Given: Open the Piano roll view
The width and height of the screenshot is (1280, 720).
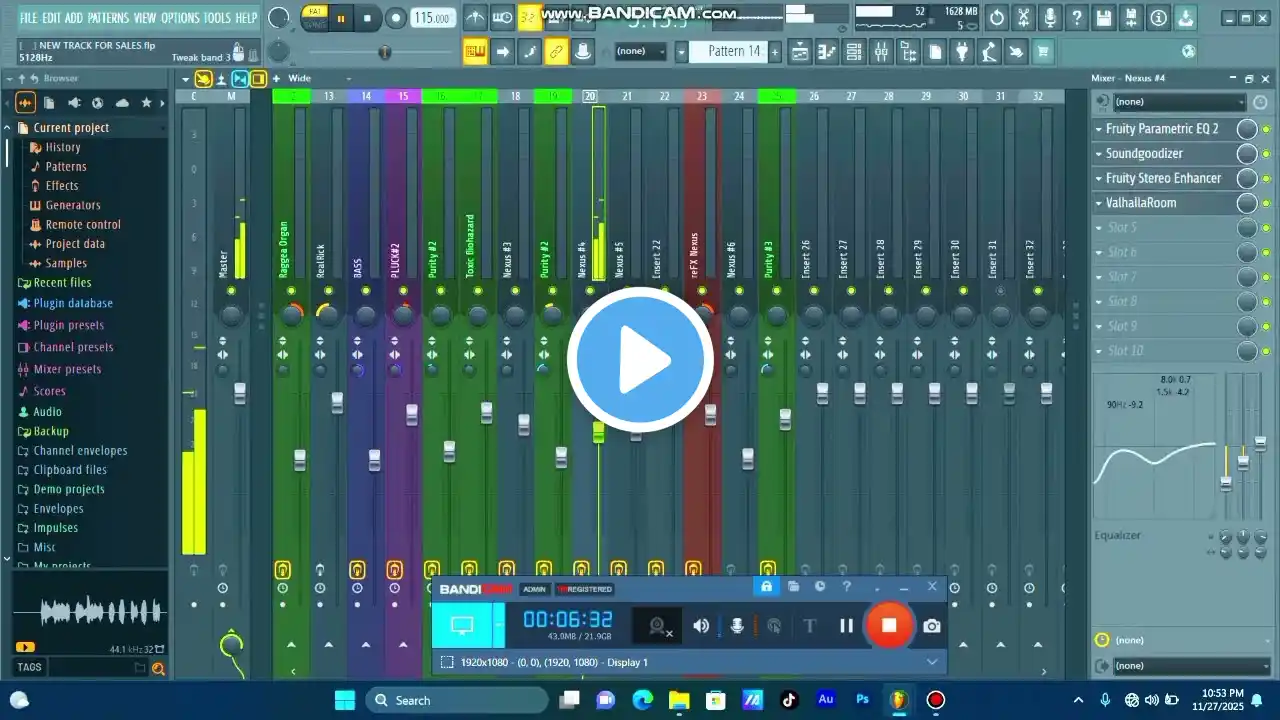Looking at the screenshot, I should pos(827,52).
